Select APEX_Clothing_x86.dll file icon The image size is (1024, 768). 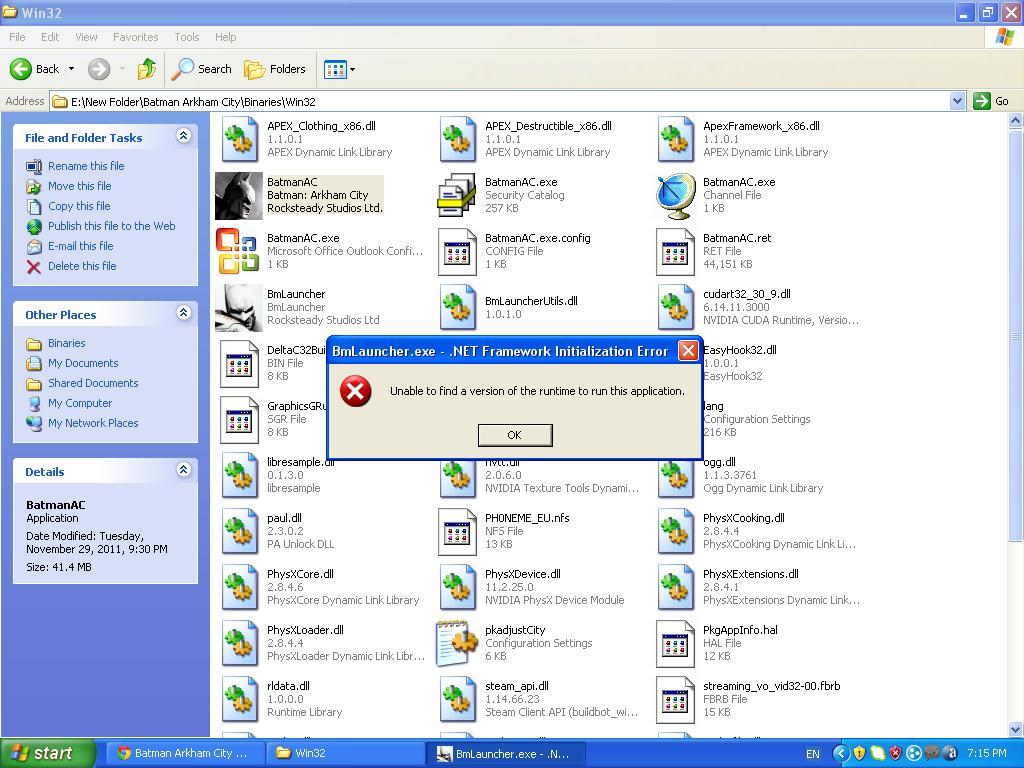tap(239, 139)
